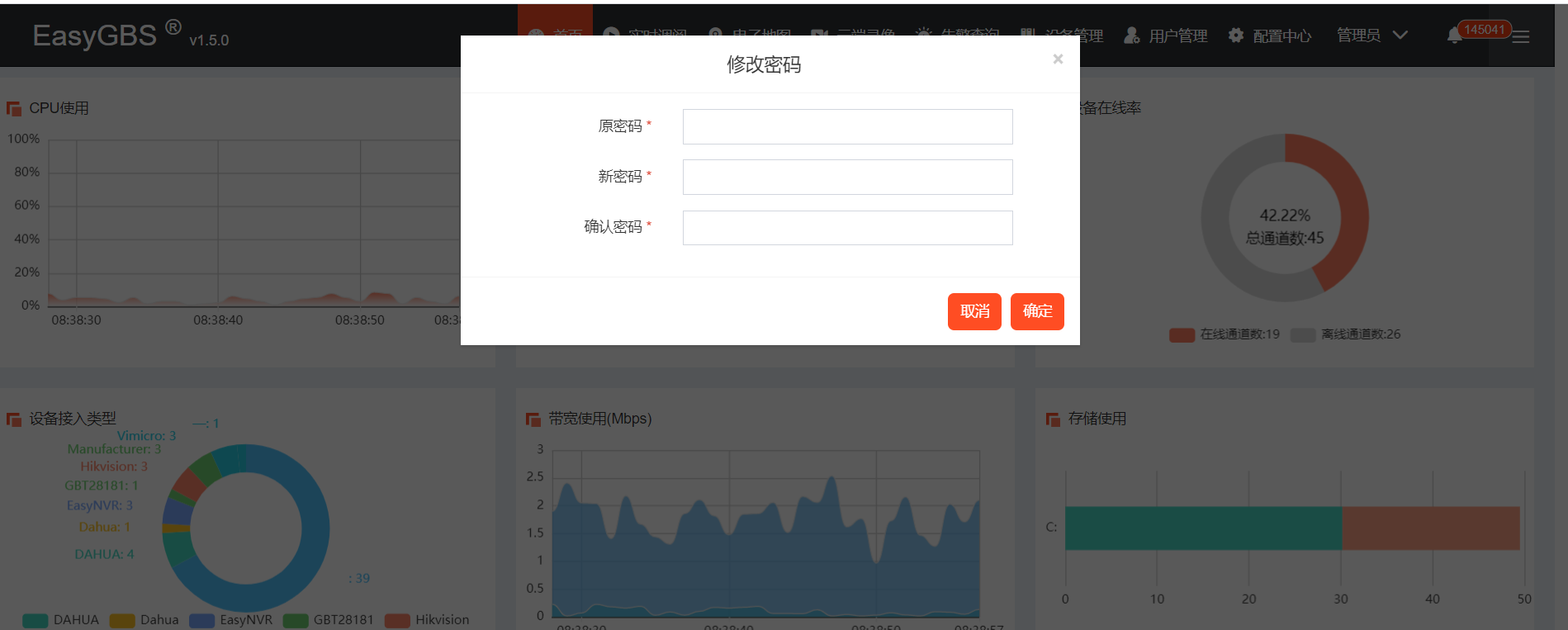The height and width of the screenshot is (630, 1568).
Task: Click the 08:38:40 label on CPU chart
Action: click(x=218, y=320)
